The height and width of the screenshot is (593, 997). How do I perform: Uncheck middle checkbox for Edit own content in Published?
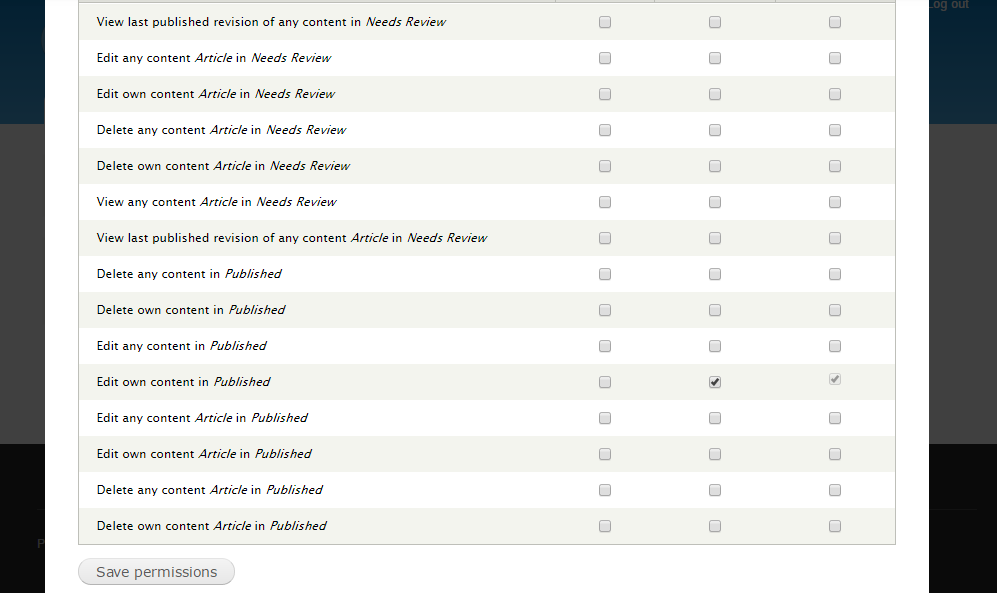click(x=715, y=382)
